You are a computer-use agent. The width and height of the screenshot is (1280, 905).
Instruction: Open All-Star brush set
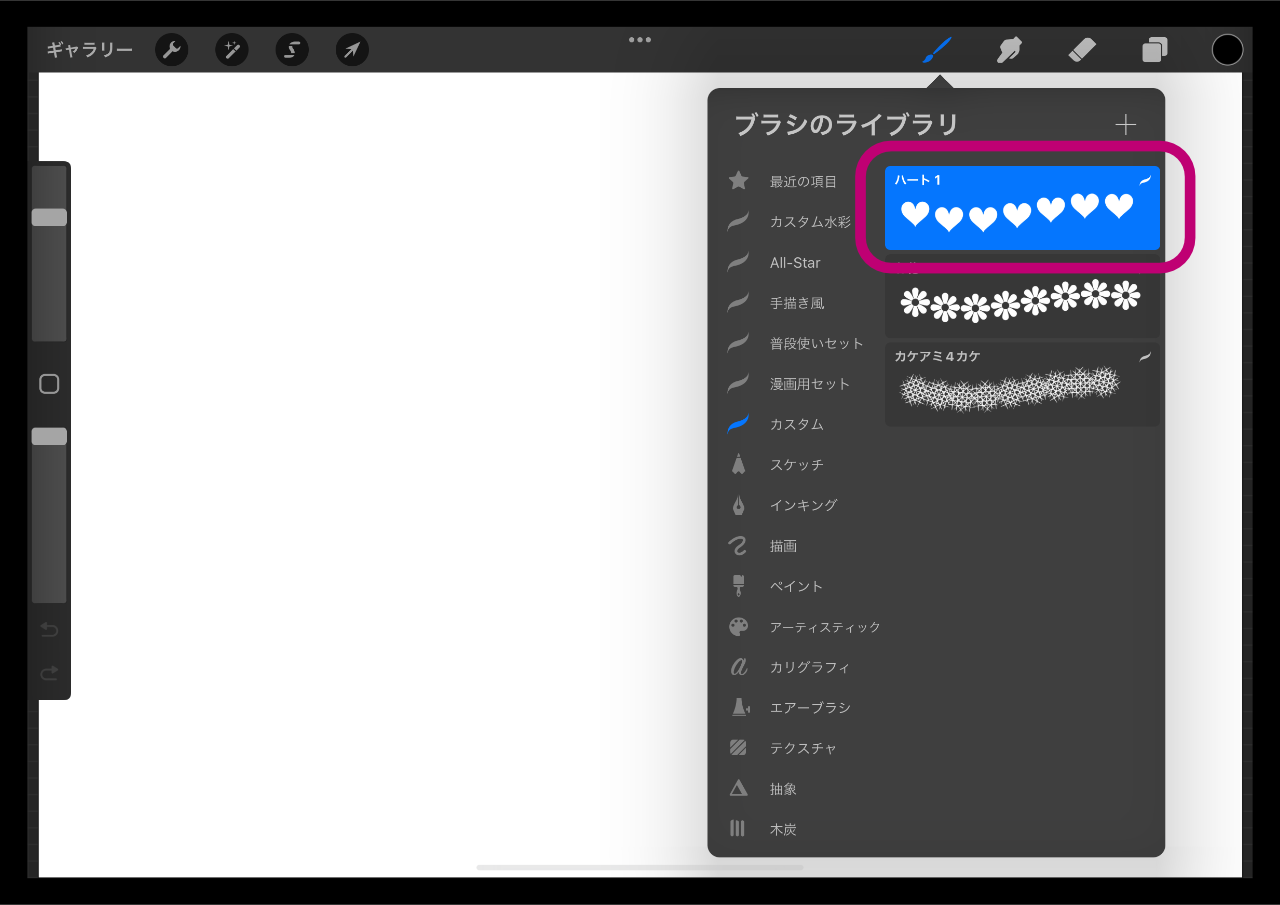coord(795,263)
